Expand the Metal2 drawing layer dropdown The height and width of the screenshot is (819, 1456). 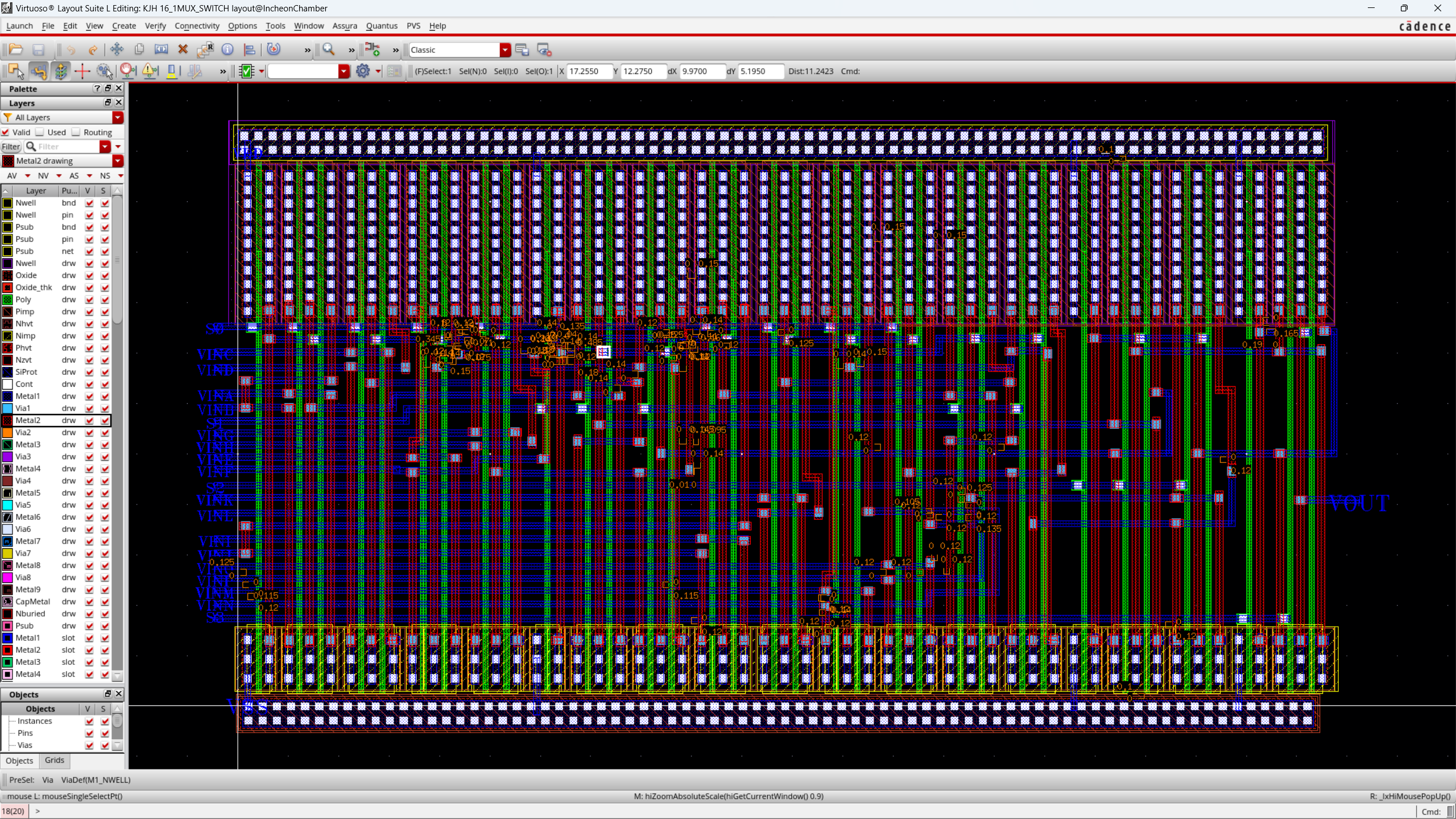[x=118, y=161]
